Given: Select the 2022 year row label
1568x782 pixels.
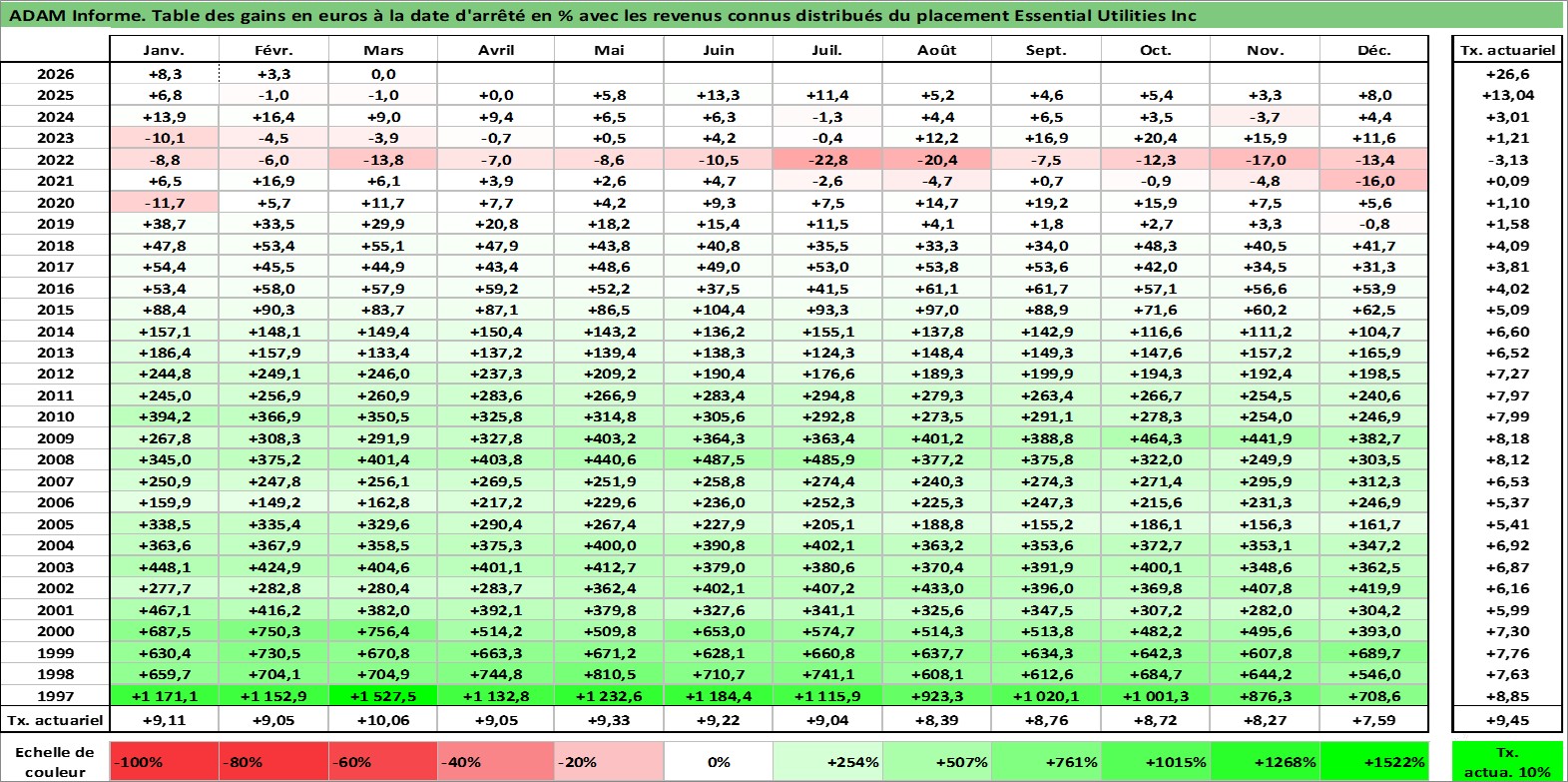Looking at the screenshot, I should coord(55,160).
